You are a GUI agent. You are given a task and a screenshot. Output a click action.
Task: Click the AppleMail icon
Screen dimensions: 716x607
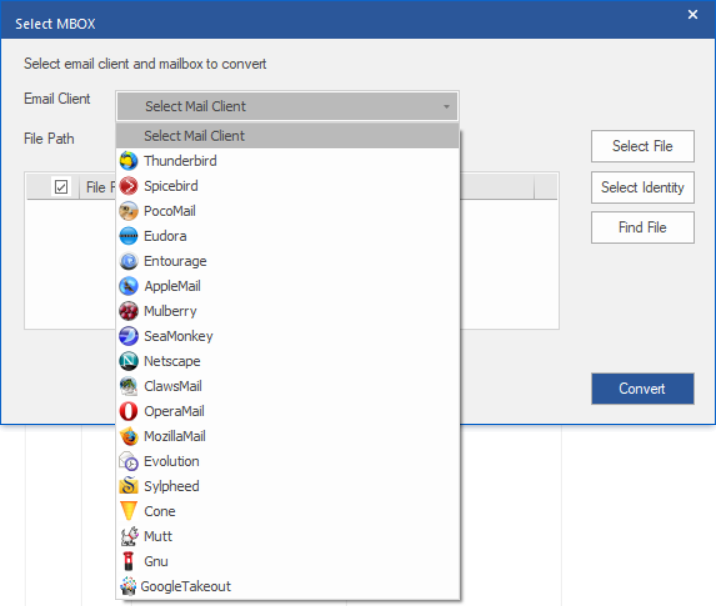128,286
